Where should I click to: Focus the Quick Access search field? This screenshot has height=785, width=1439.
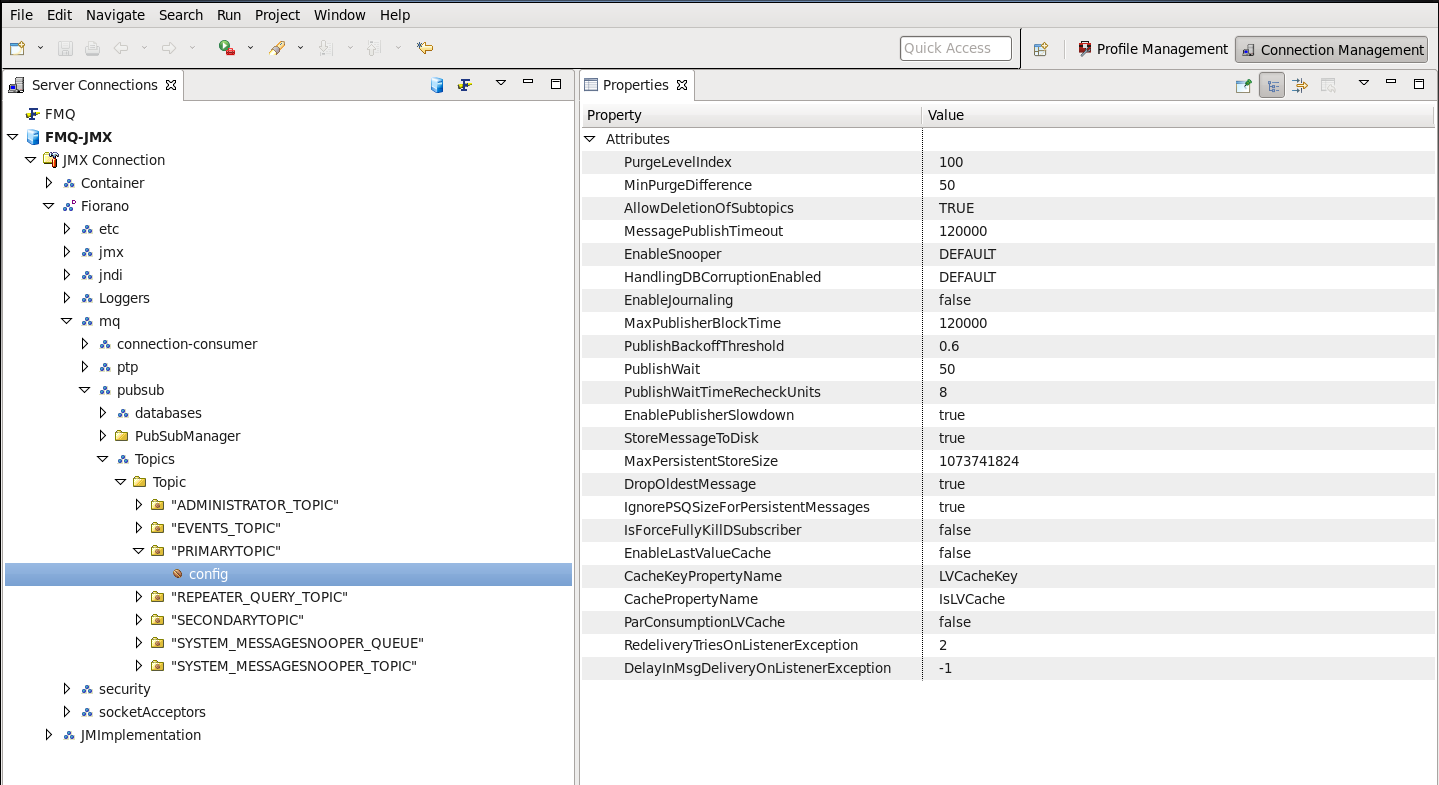coord(955,48)
